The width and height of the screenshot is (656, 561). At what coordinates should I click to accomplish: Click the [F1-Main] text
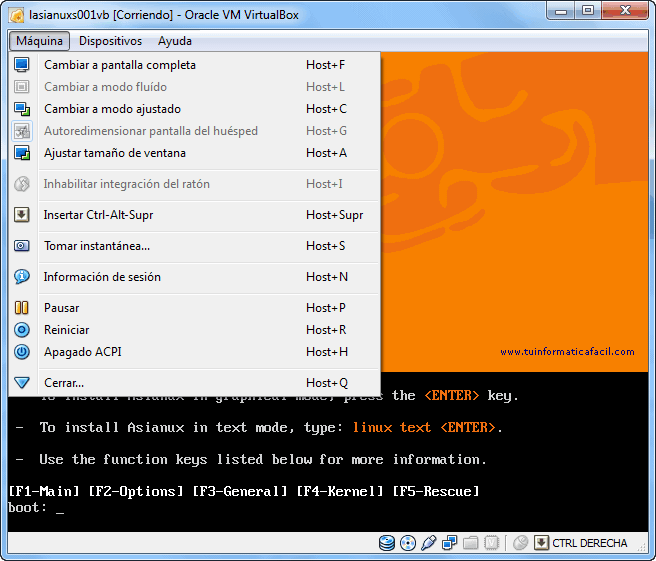tap(44, 491)
